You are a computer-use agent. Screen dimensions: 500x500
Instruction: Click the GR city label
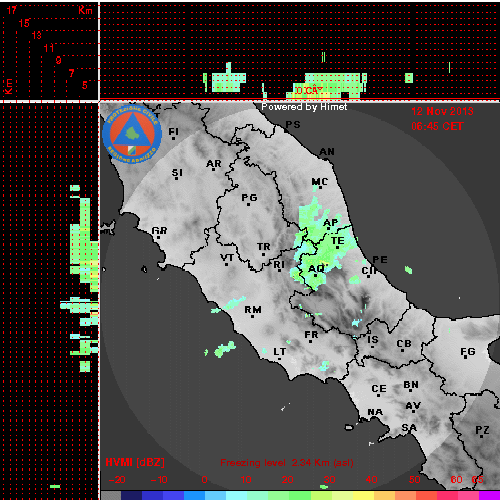[x=159, y=231]
